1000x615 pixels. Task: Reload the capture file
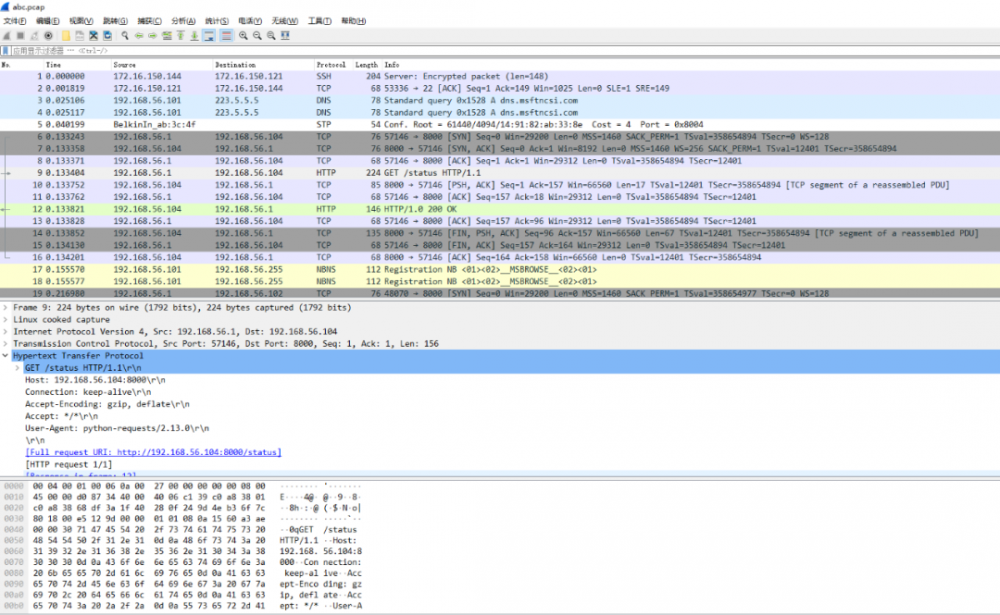point(107,36)
